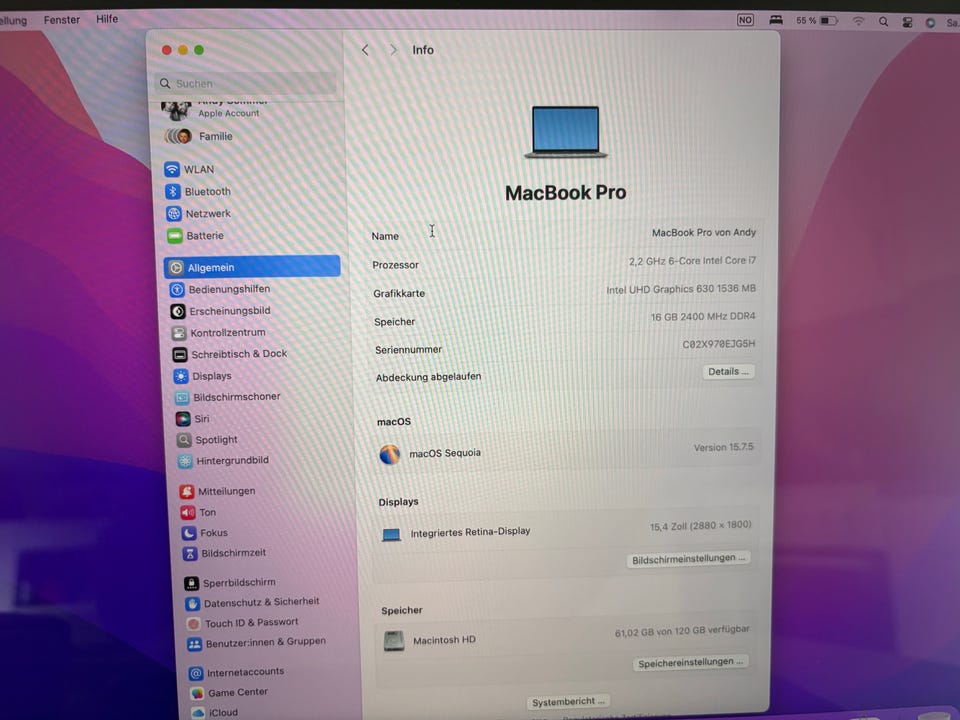The width and height of the screenshot is (960, 720).
Task: Click the '16 GB 2400 MHz DDR4' value
Action: (703, 317)
